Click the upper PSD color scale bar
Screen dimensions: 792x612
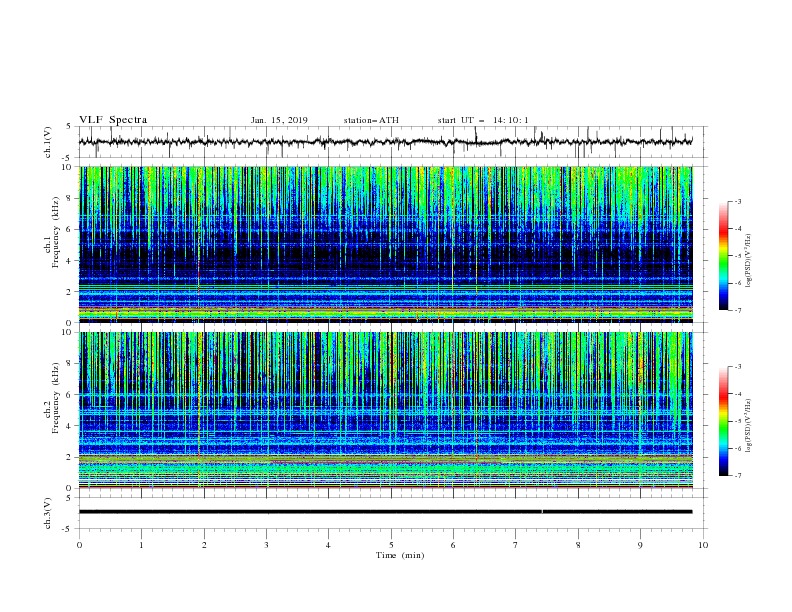(723, 256)
